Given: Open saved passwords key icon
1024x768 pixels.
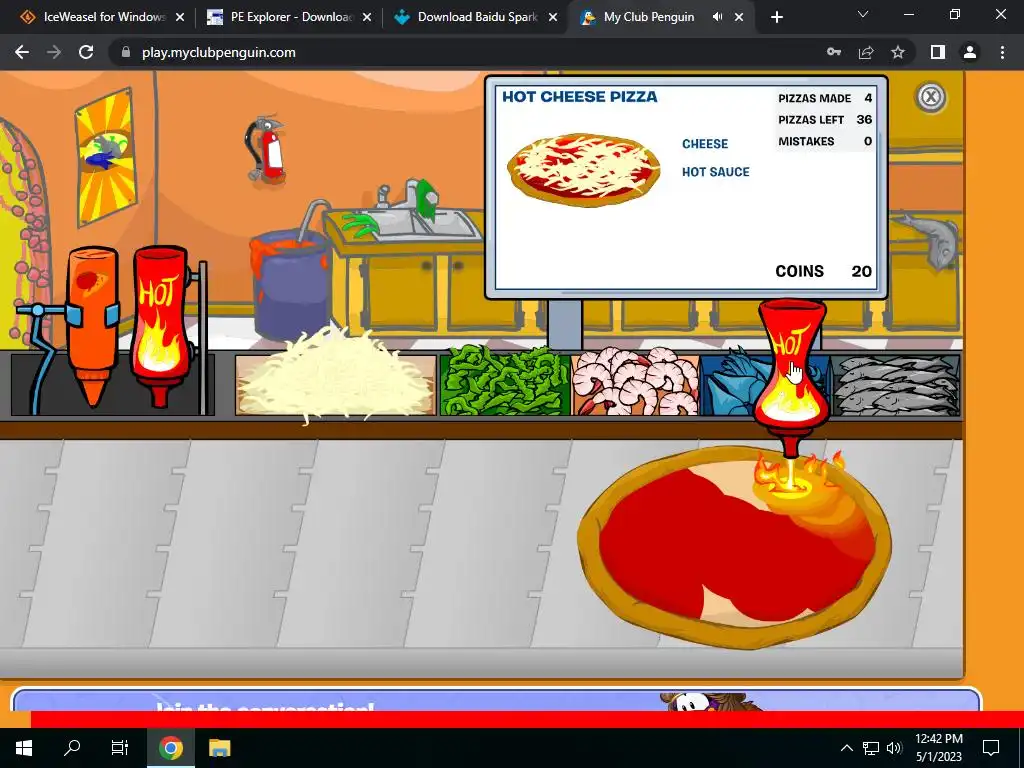Looking at the screenshot, I should point(834,52).
